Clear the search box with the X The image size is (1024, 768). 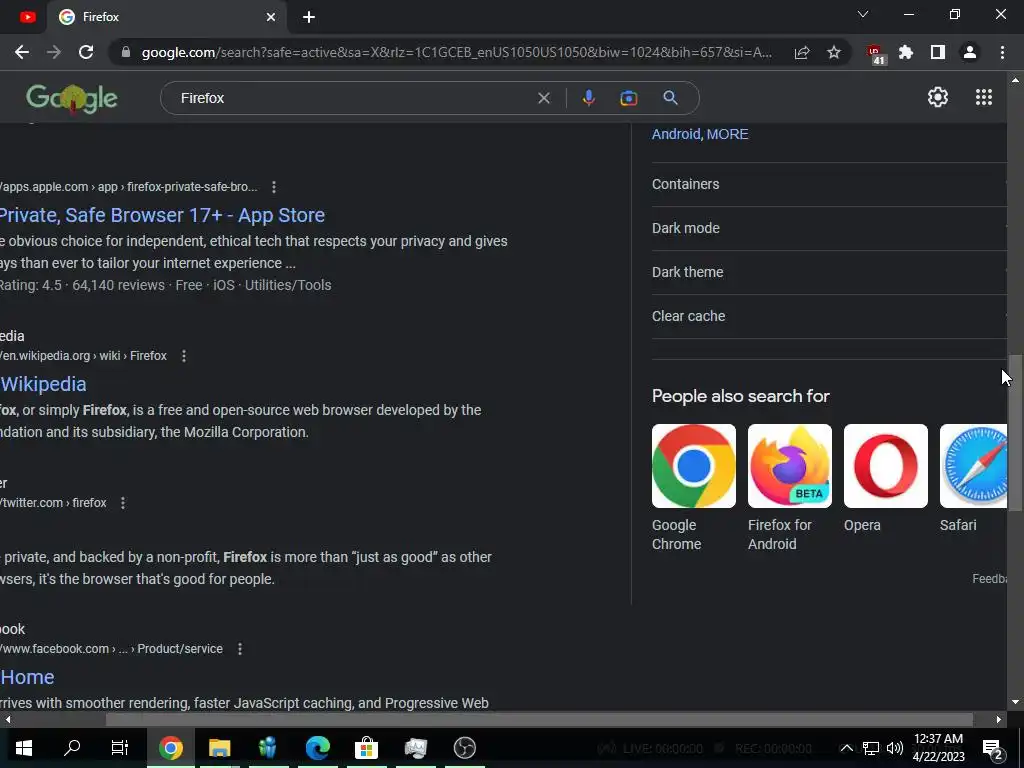543,98
